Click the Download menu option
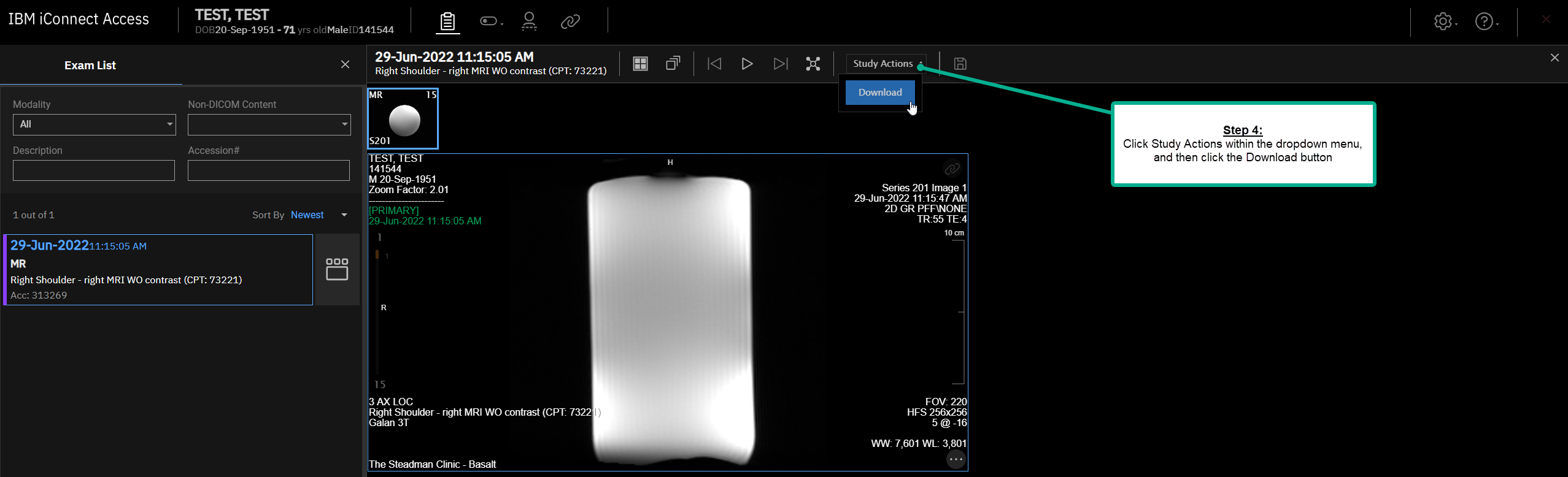The height and width of the screenshot is (477, 1568). coord(879,93)
